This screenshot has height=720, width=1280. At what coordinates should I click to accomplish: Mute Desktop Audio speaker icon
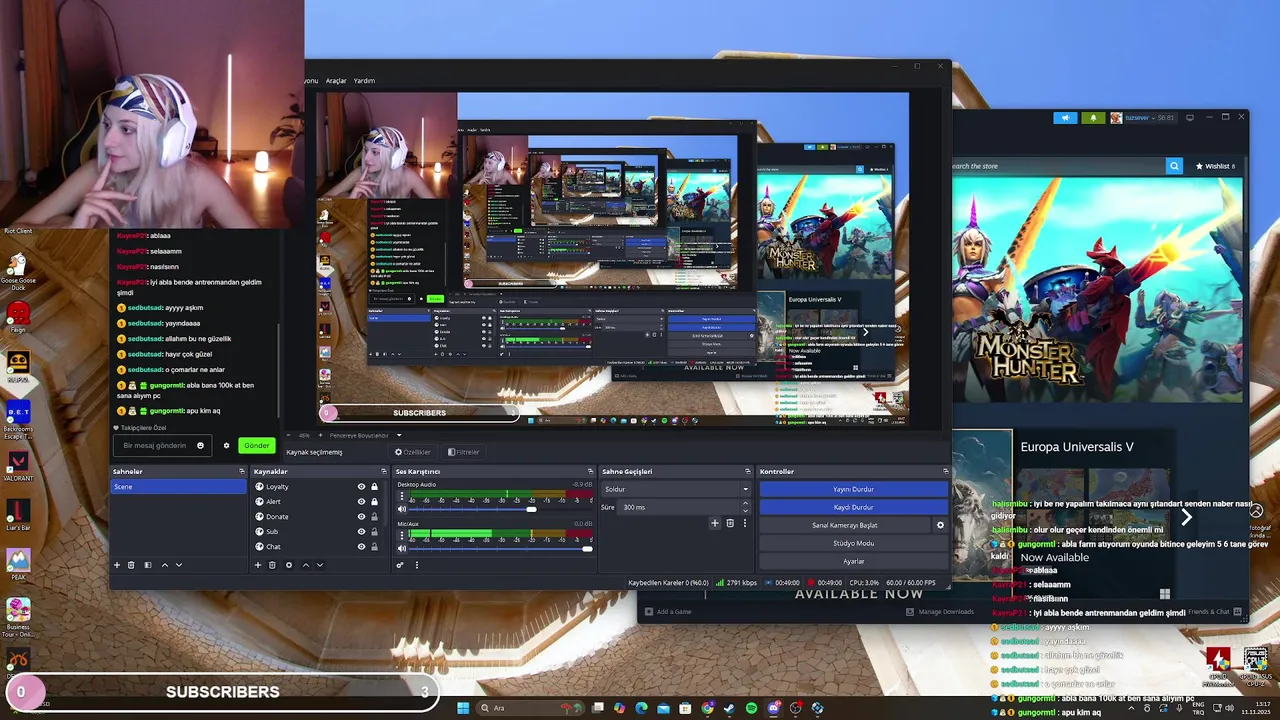pos(402,509)
